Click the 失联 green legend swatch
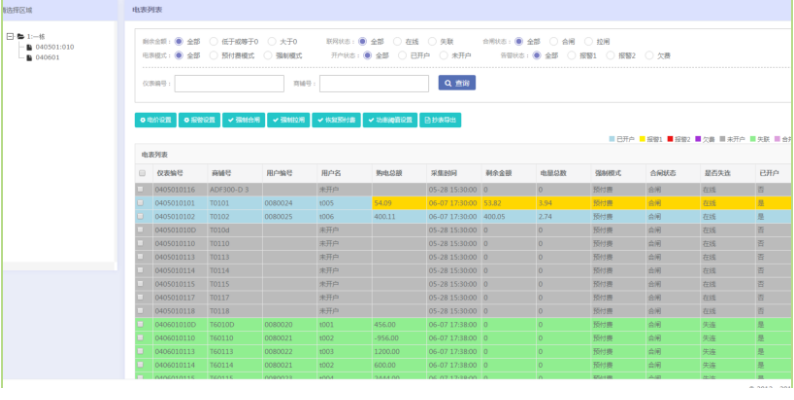This screenshot has width=794, height=400. 752,139
